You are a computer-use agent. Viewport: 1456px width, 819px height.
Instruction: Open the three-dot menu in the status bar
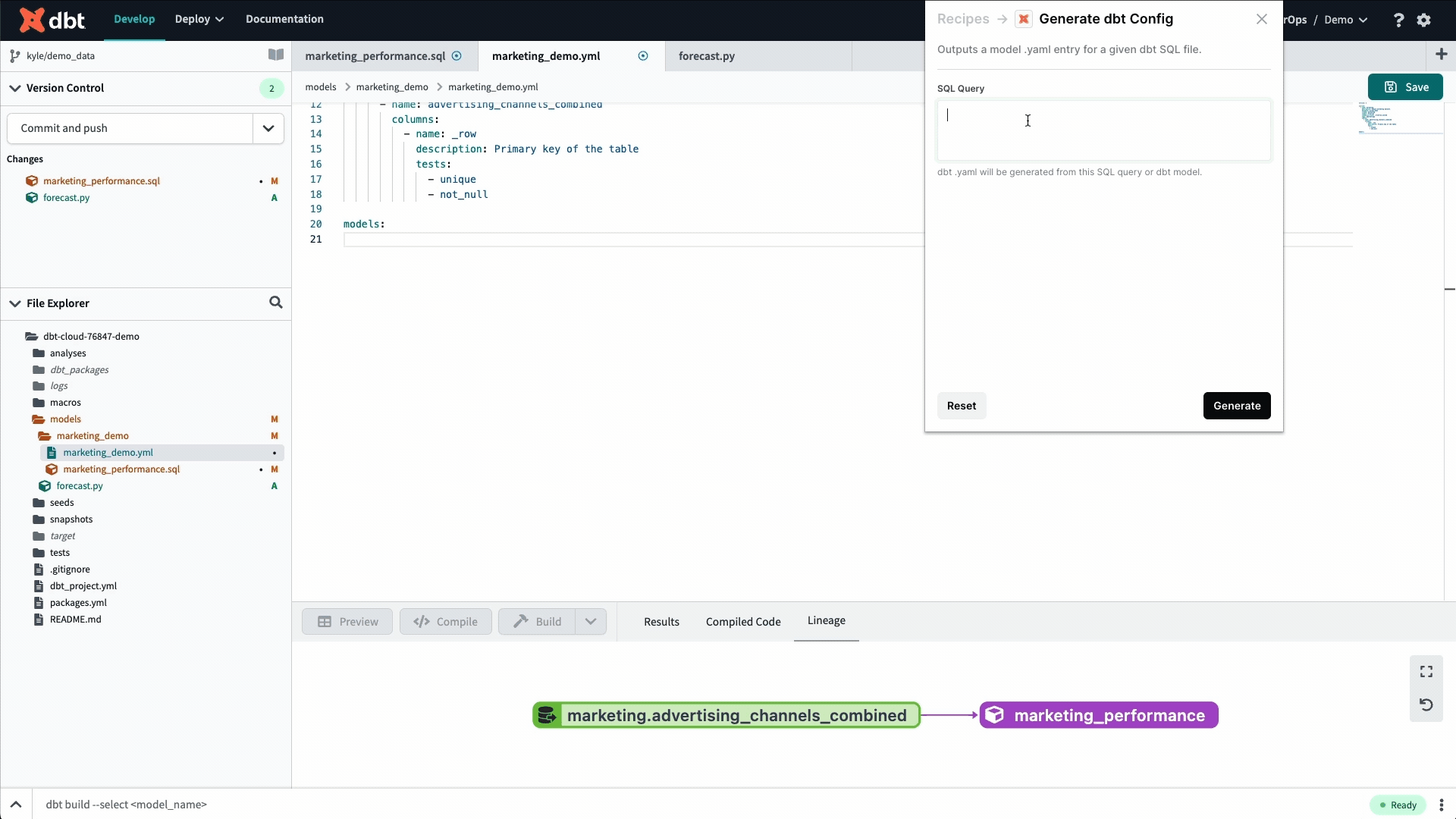[x=1441, y=805]
